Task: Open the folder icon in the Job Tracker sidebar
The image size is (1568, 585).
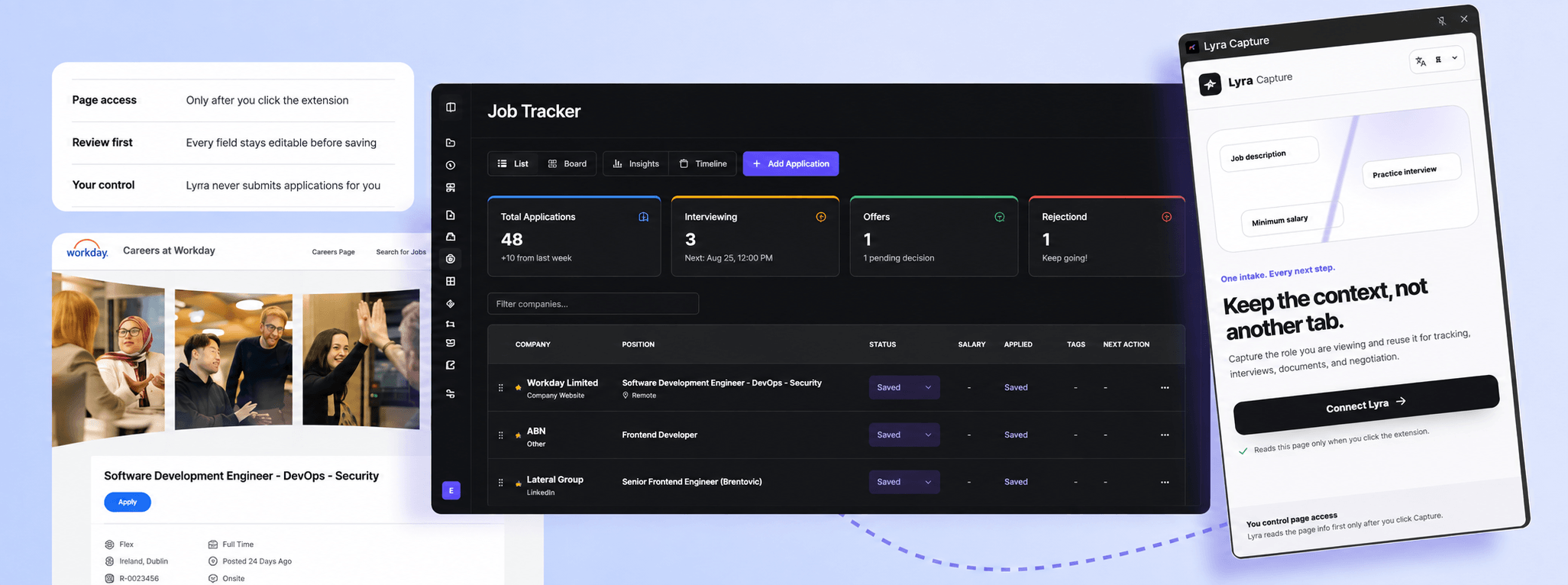Action: (451, 143)
